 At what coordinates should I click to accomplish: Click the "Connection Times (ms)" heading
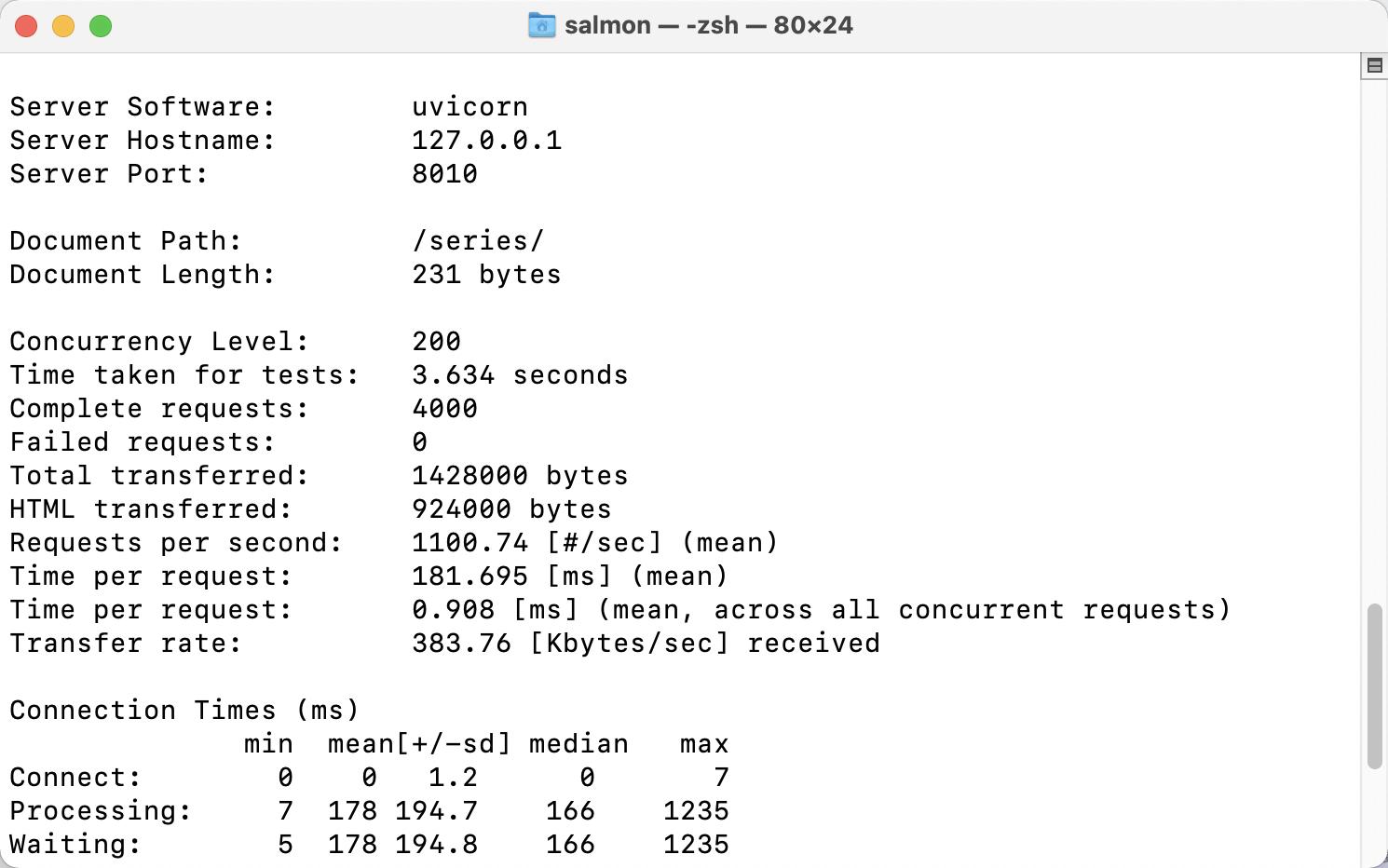[x=184, y=711]
